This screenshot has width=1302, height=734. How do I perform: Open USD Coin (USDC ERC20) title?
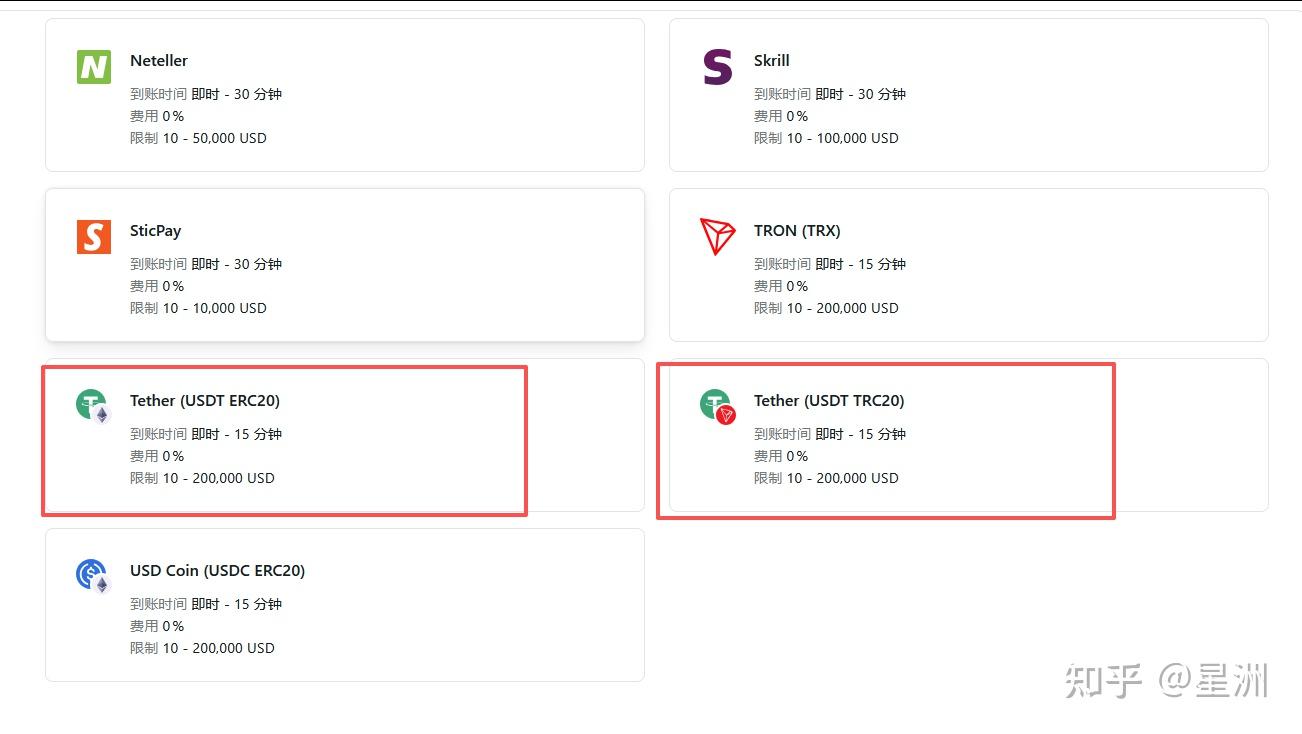pos(217,571)
